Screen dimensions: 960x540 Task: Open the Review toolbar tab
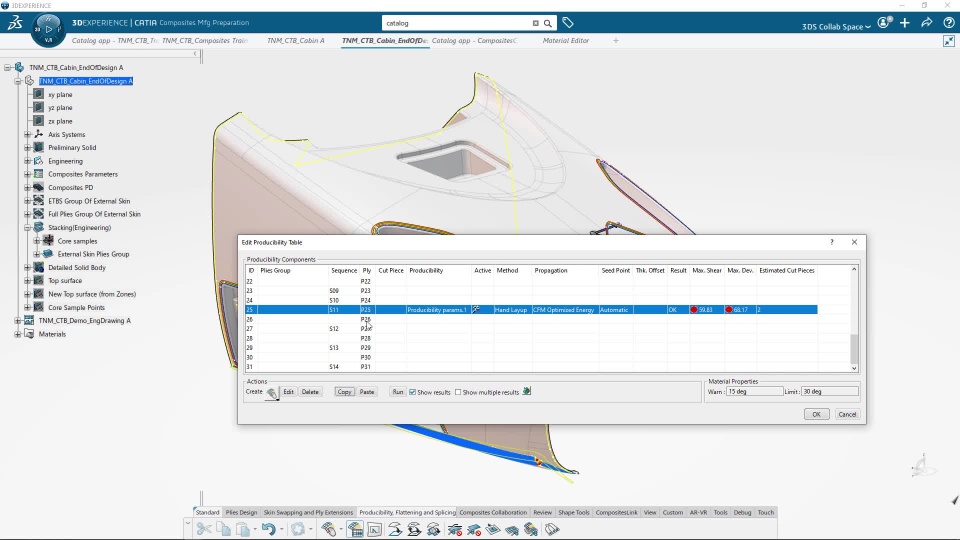542,512
